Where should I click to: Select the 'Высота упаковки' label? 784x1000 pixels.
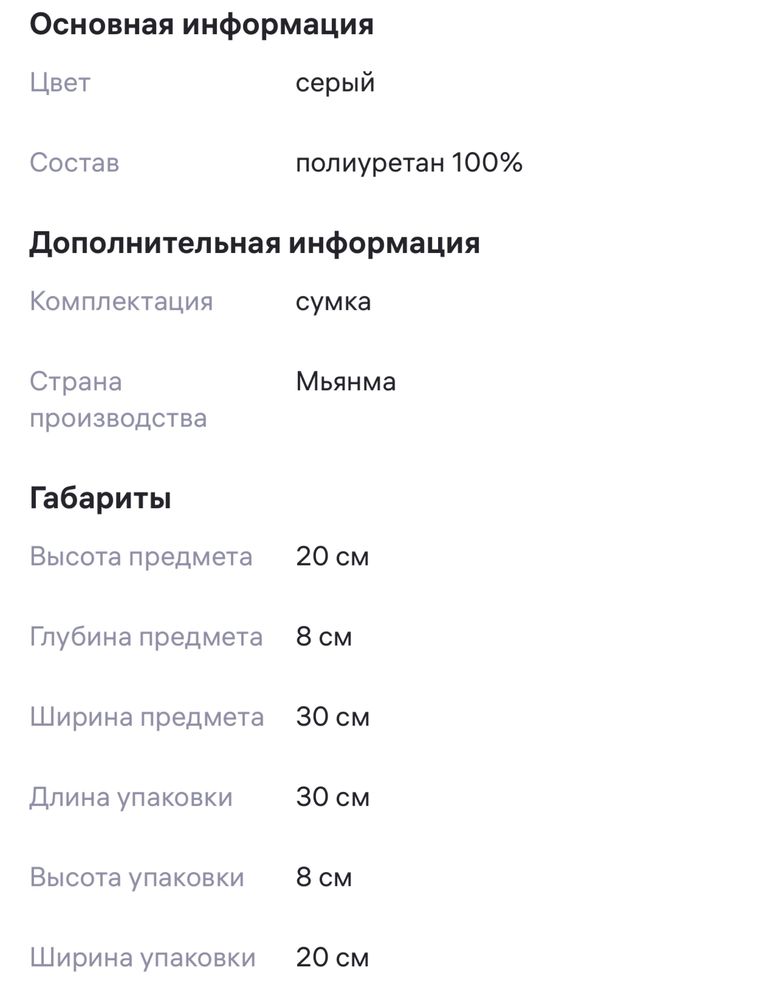pyautogui.click(x=137, y=878)
